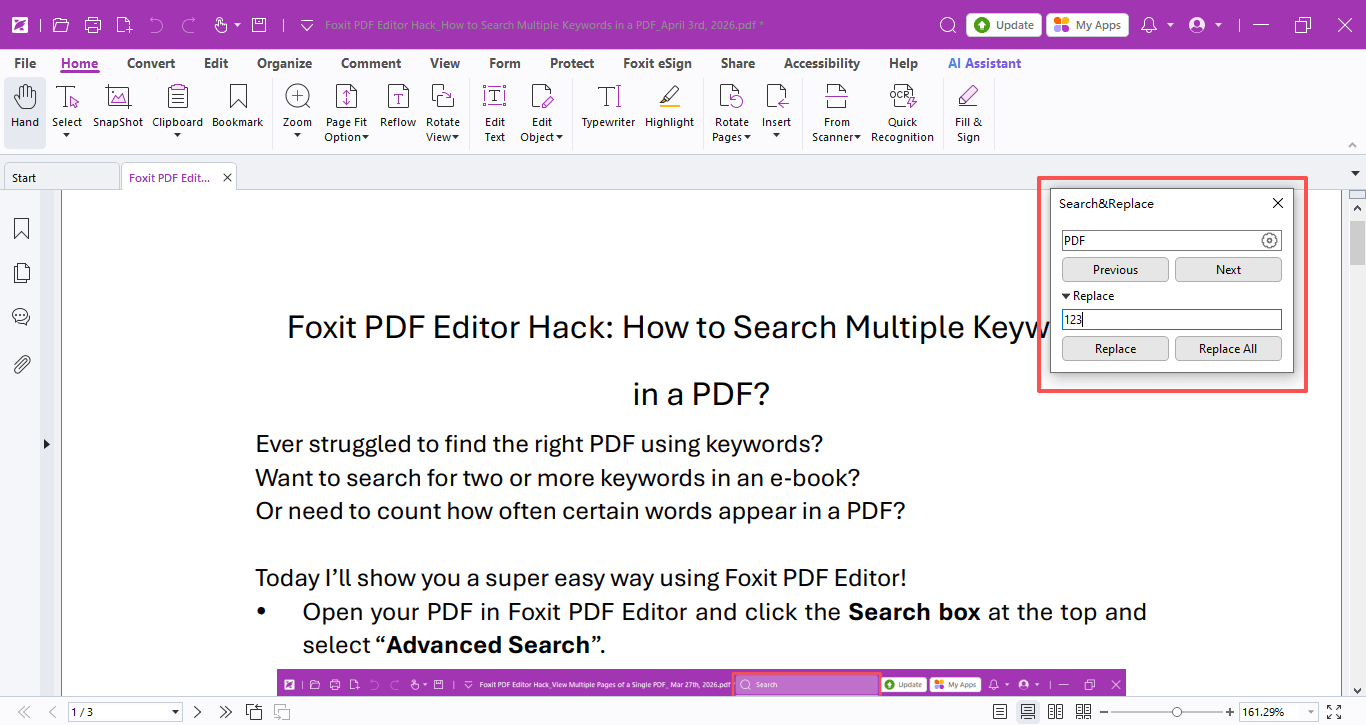
Task: Switch to the Convert tab
Action: coord(151,63)
